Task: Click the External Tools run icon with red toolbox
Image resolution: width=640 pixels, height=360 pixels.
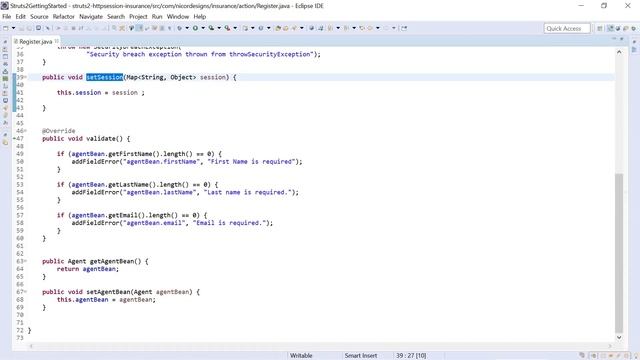Action: tap(227, 28)
